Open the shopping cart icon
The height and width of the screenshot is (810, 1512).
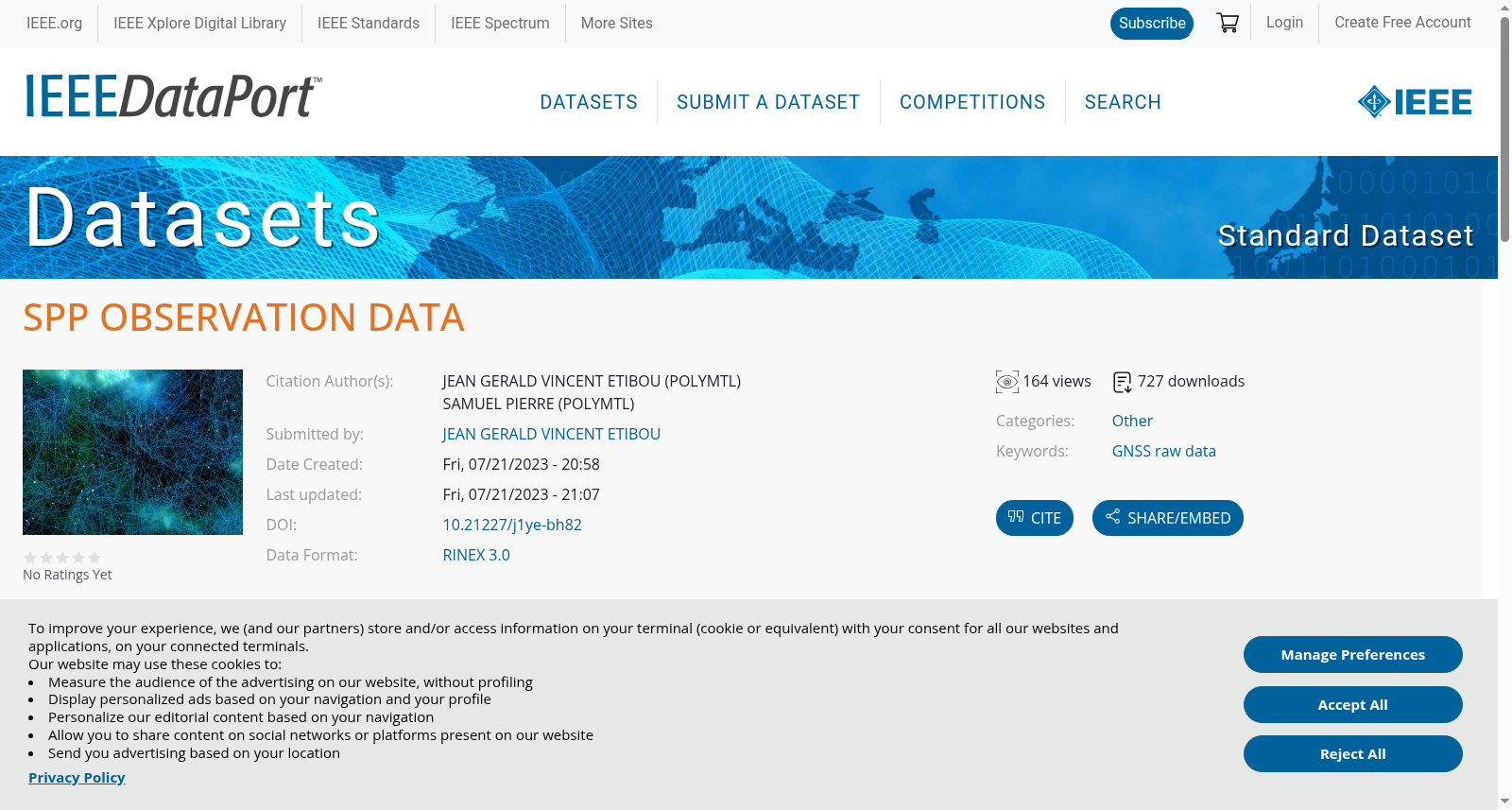1228,23
